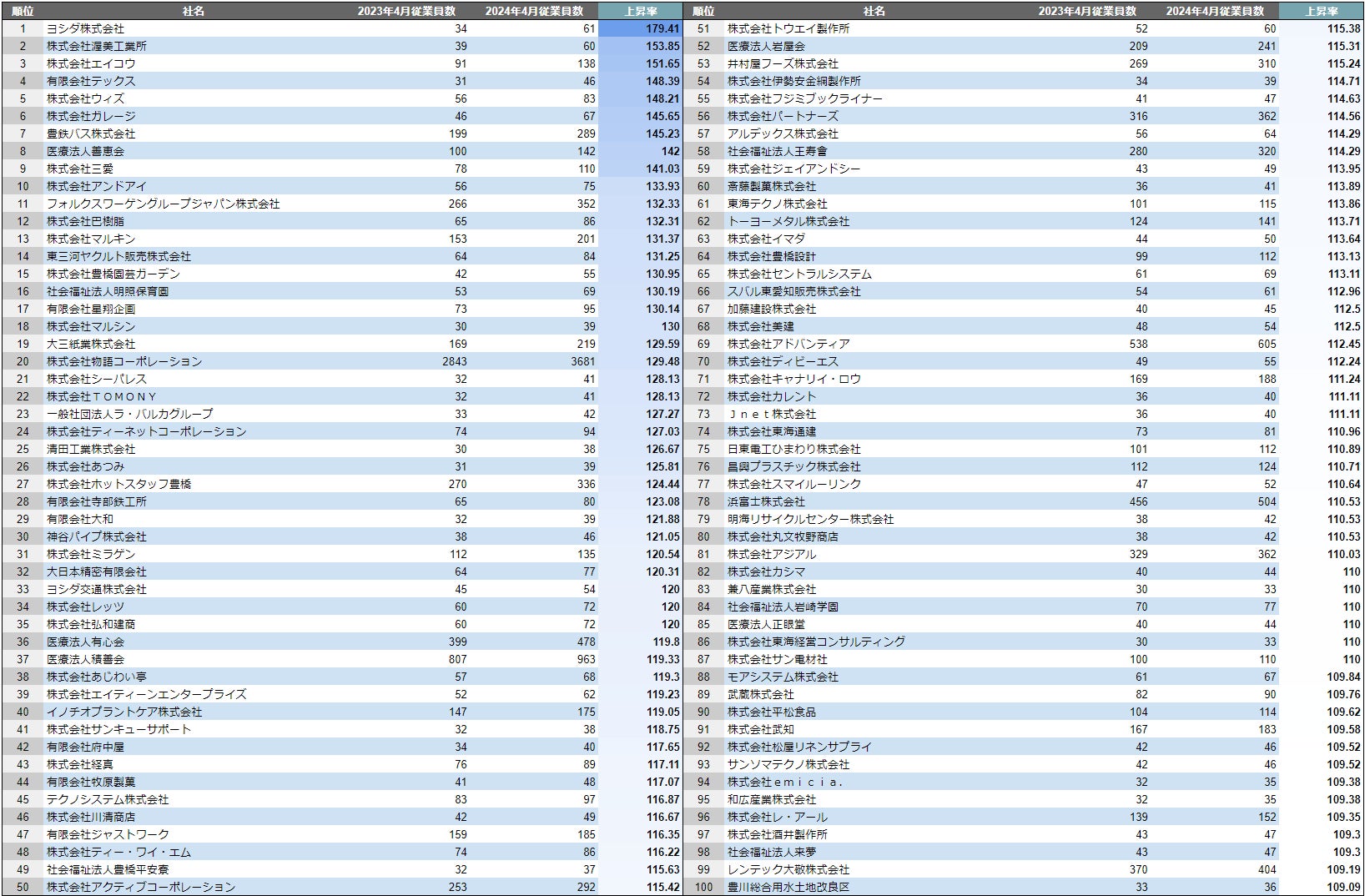The height and width of the screenshot is (896, 1365).
Task: Select the 東海テクノ株式会社 cell
Action: coord(778,204)
